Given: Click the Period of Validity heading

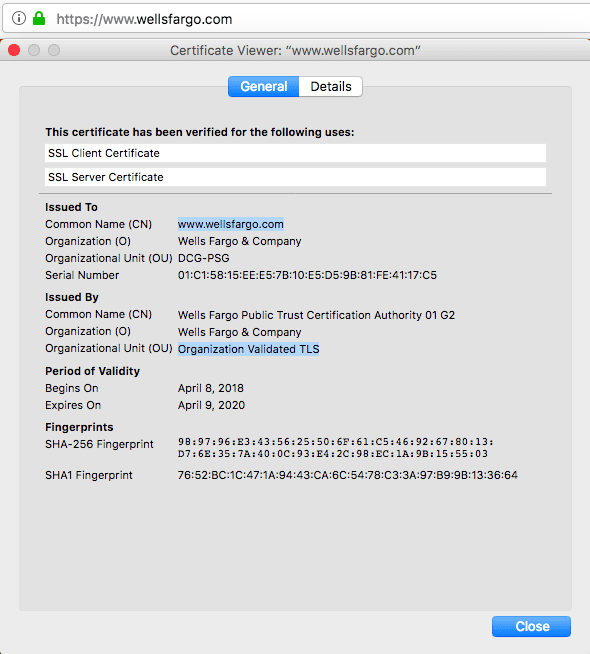Looking at the screenshot, I should click(x=93, y=371).
